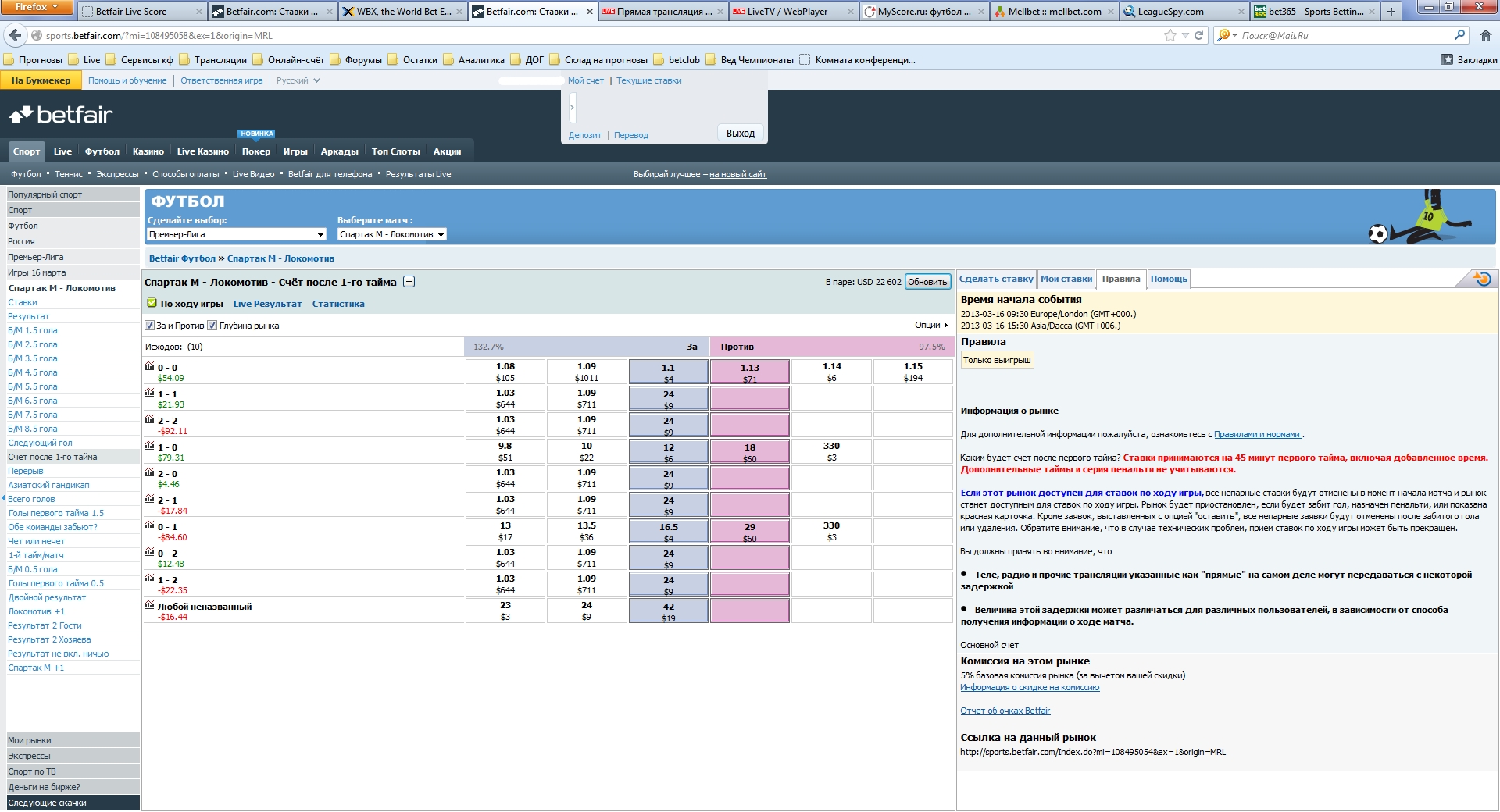
Task: Click the Выход logout button
Action: (741, 134)
